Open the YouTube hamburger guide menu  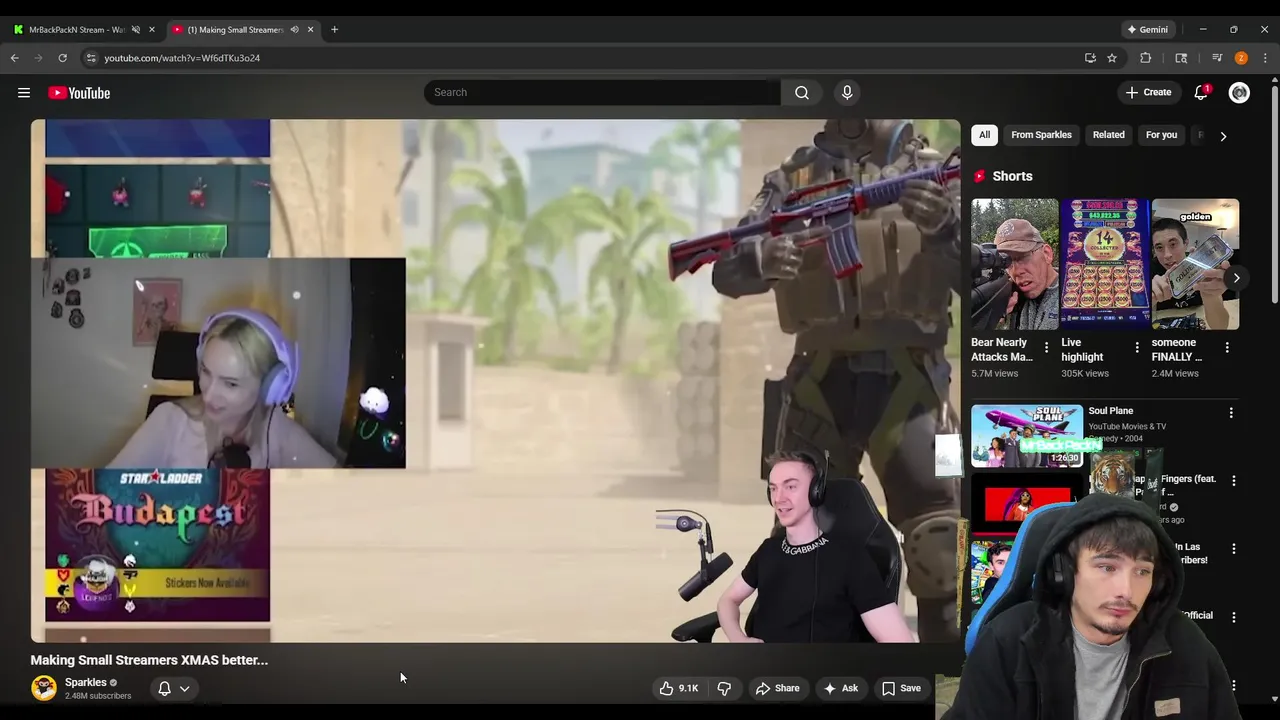pyautogui.click(x=24, y=93)
